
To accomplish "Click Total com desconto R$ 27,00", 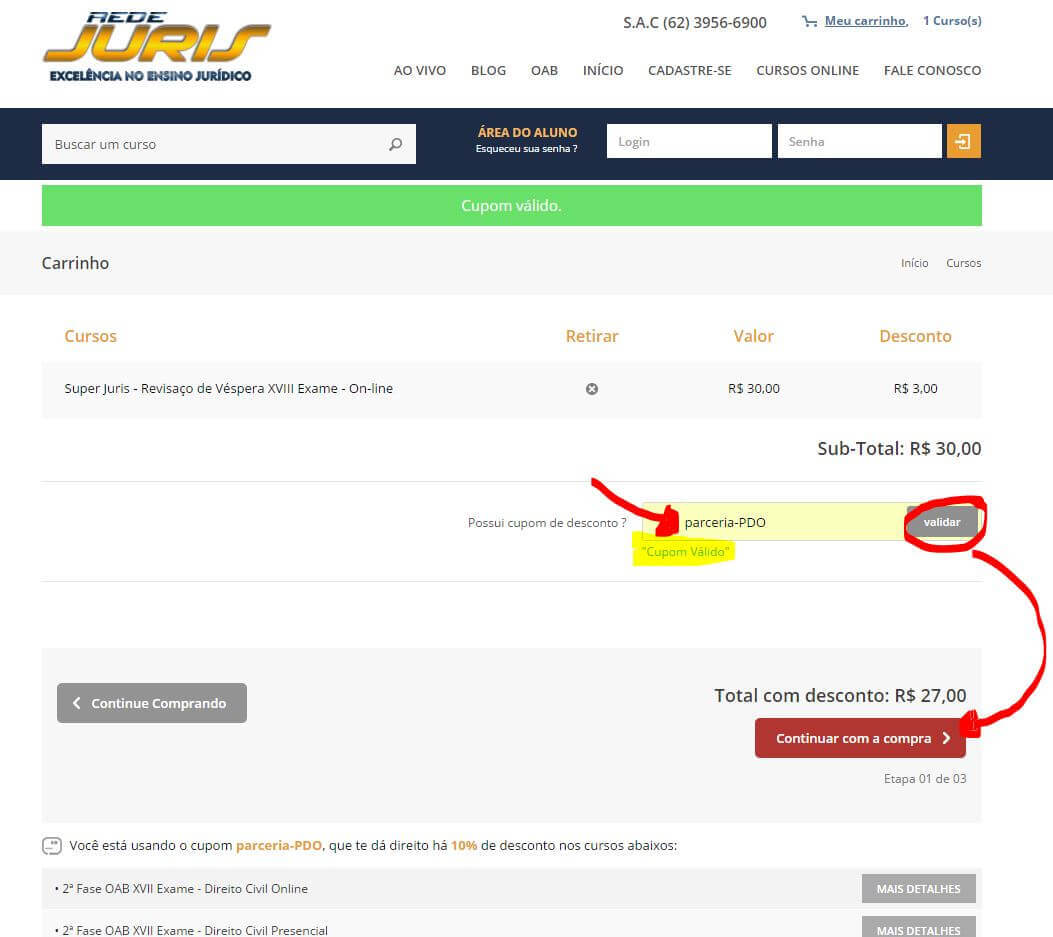I will pos(840,695).
